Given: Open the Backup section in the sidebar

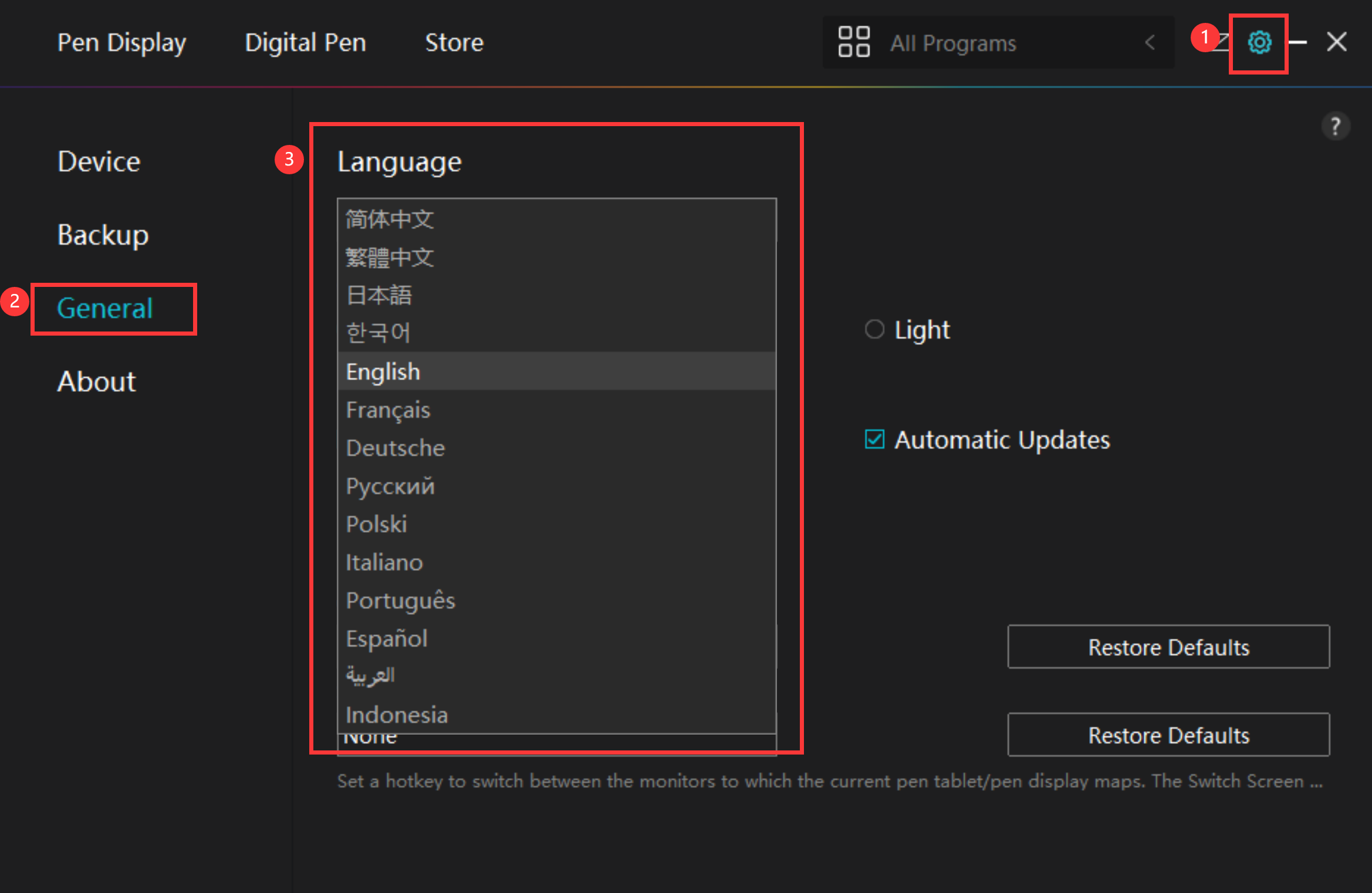Looking at the screenshot, I should 103,235.
